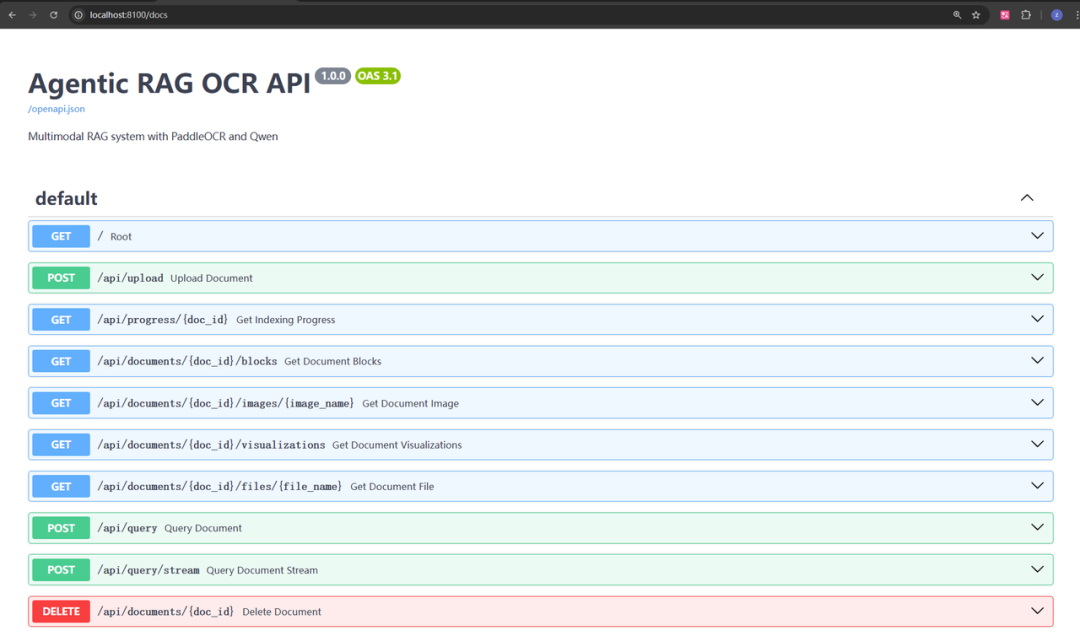This screenshot has height=636, width=1080.
Task: Expand the Query Document endpoint chevron
Action: (x=1037, y=527)
